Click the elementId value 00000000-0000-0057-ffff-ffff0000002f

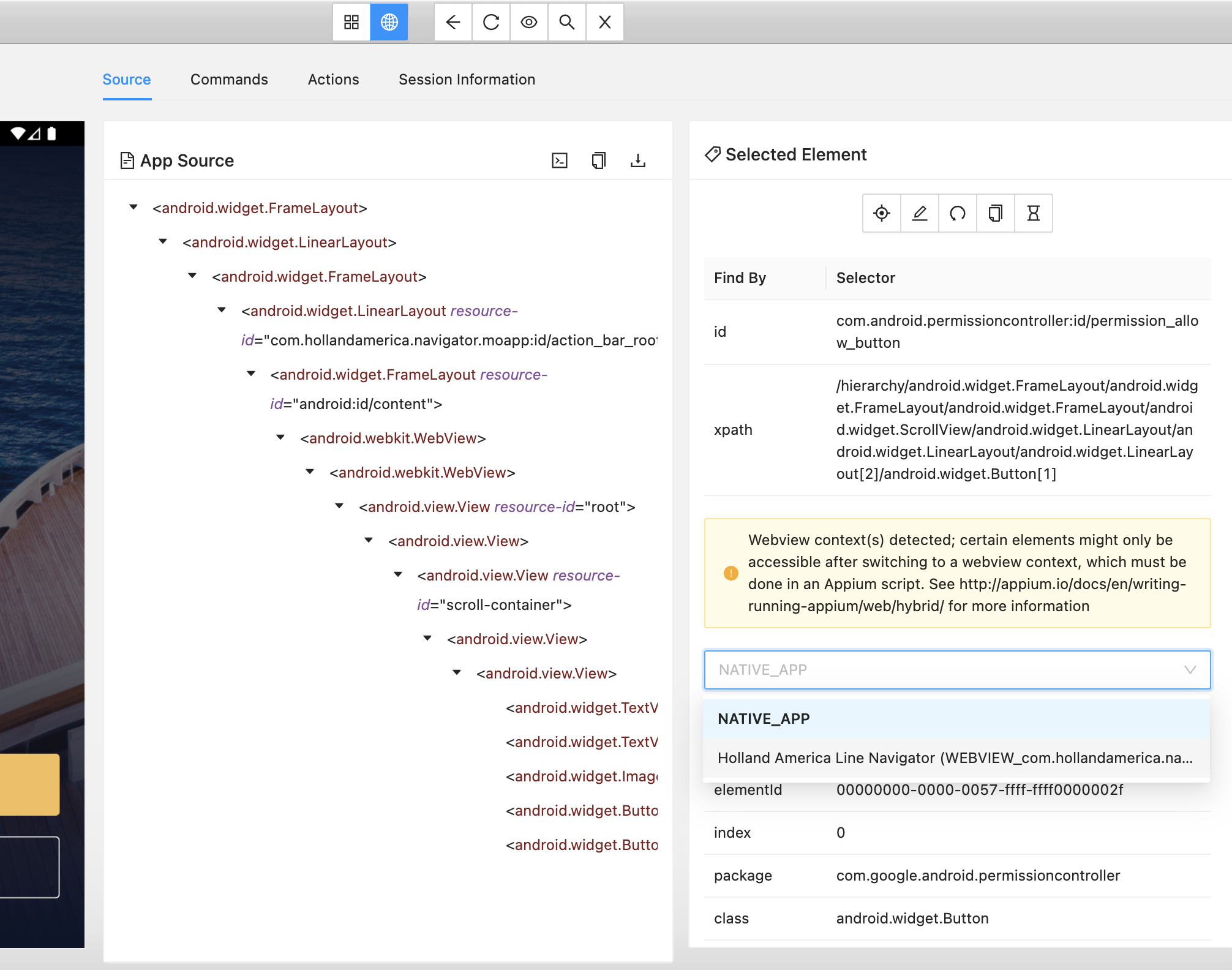coord(980,790)
